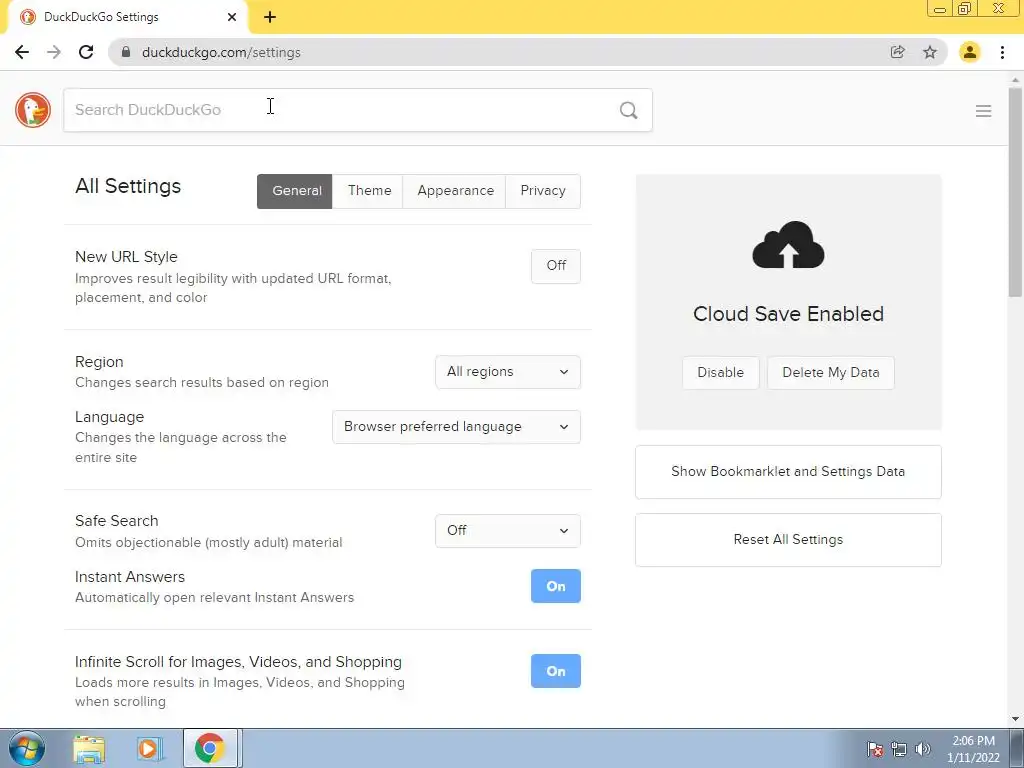1024x768 pixels.
Task: Click 'Infinite Scroll for Images, Videos, and Shopping'
Action: tap(238, 662)
